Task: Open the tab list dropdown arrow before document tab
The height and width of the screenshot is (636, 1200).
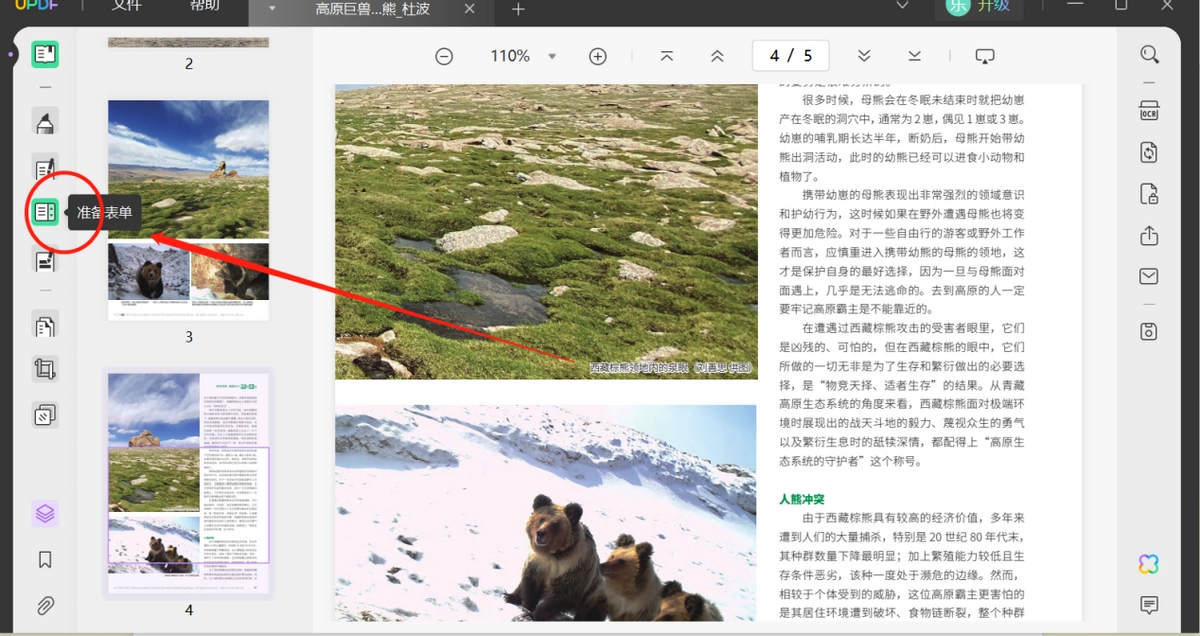Action: [x=273, y=9]
